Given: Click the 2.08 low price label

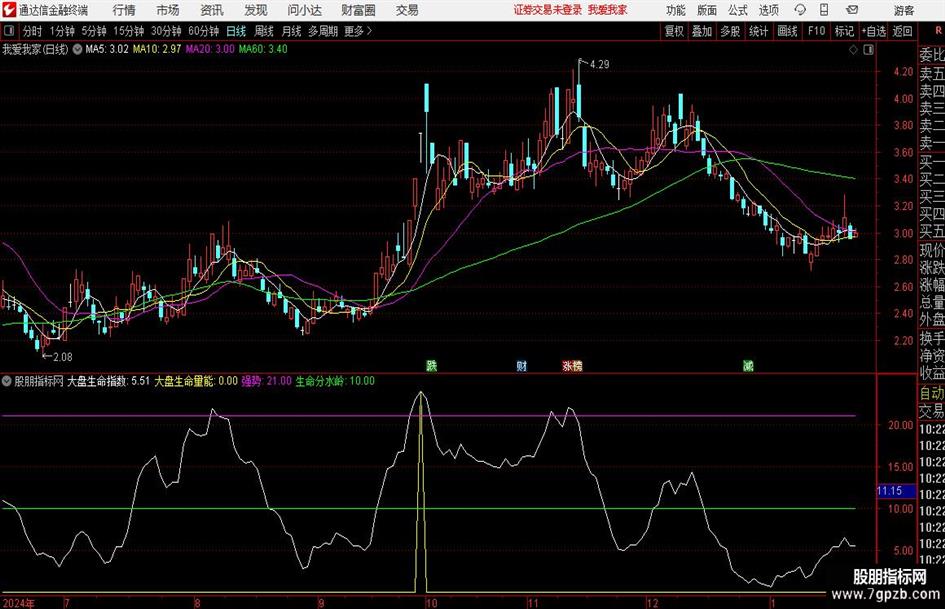Looking at the screenshot, I should [63, 357].
